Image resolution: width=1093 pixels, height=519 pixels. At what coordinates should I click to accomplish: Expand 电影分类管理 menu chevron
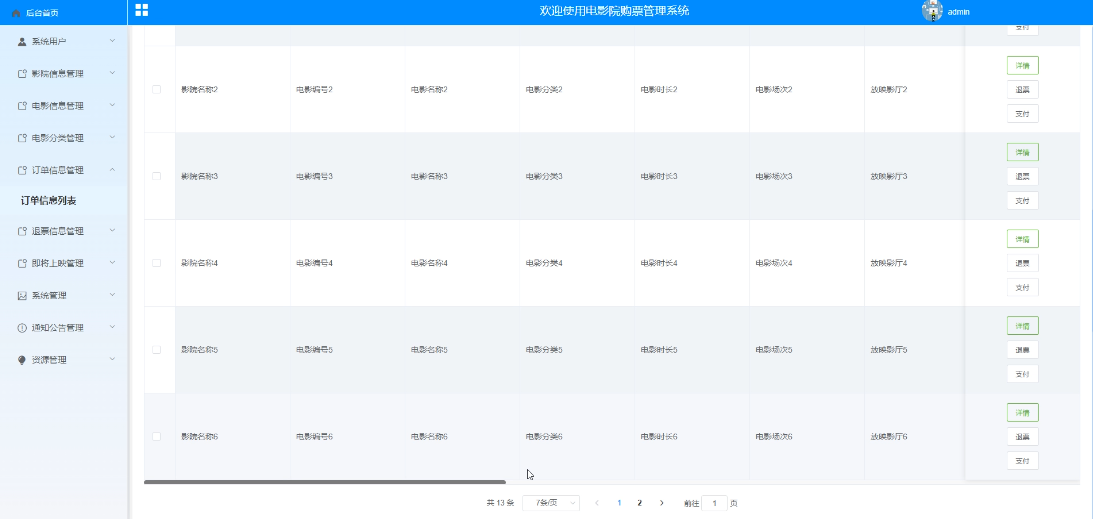(112, 137)
